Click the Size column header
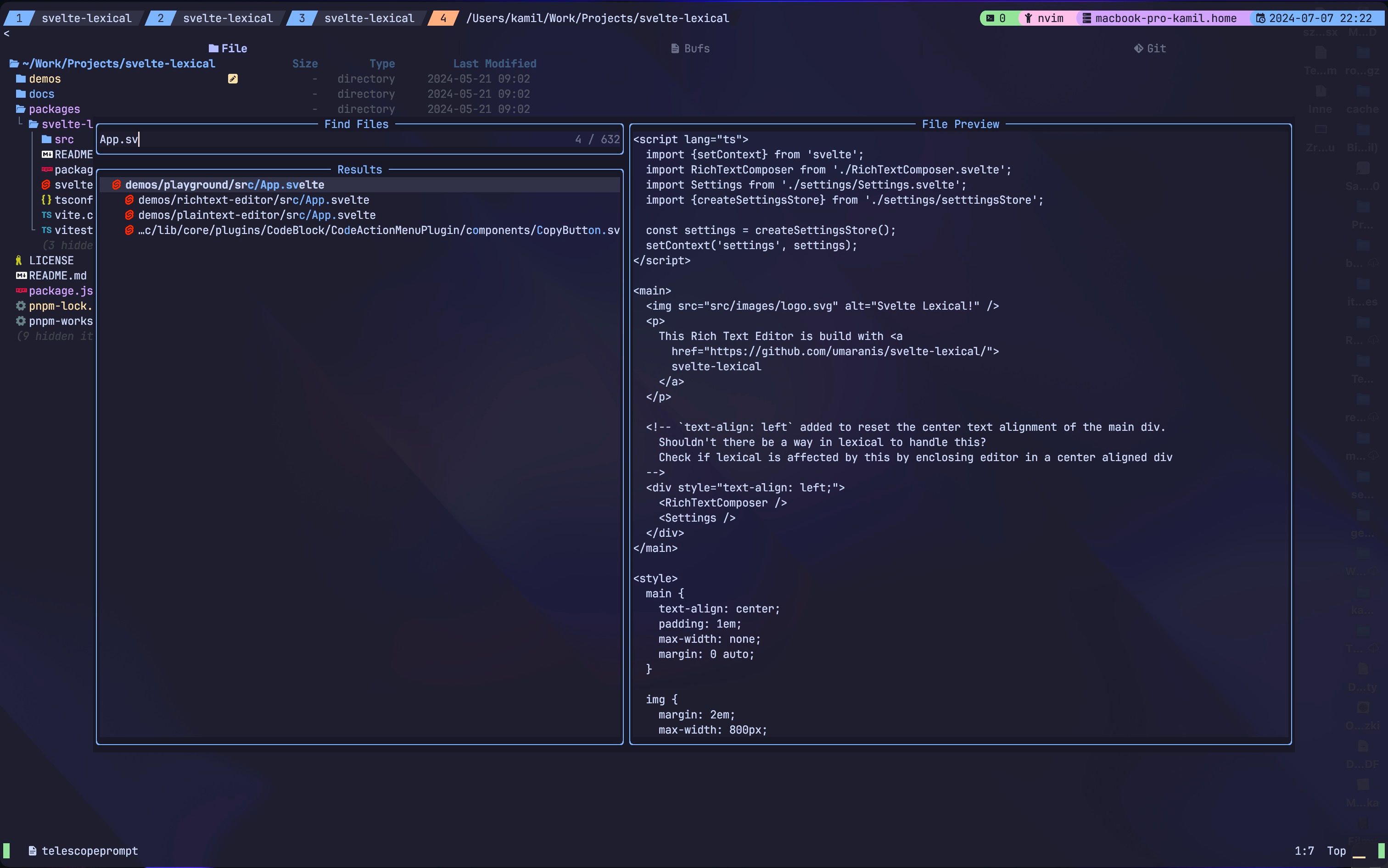The width and height of the screenshot is (1388, 868). (305, 64)
